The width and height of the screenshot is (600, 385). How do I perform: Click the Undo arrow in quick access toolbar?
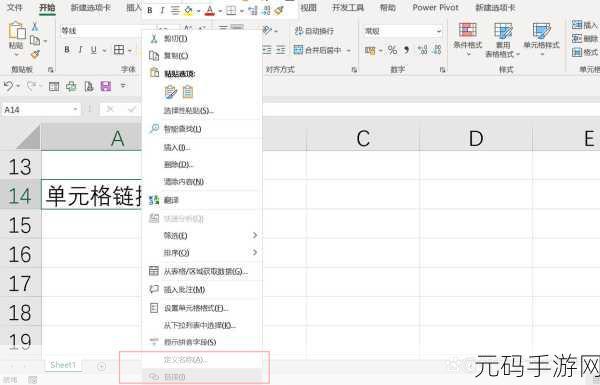(8, 86)
